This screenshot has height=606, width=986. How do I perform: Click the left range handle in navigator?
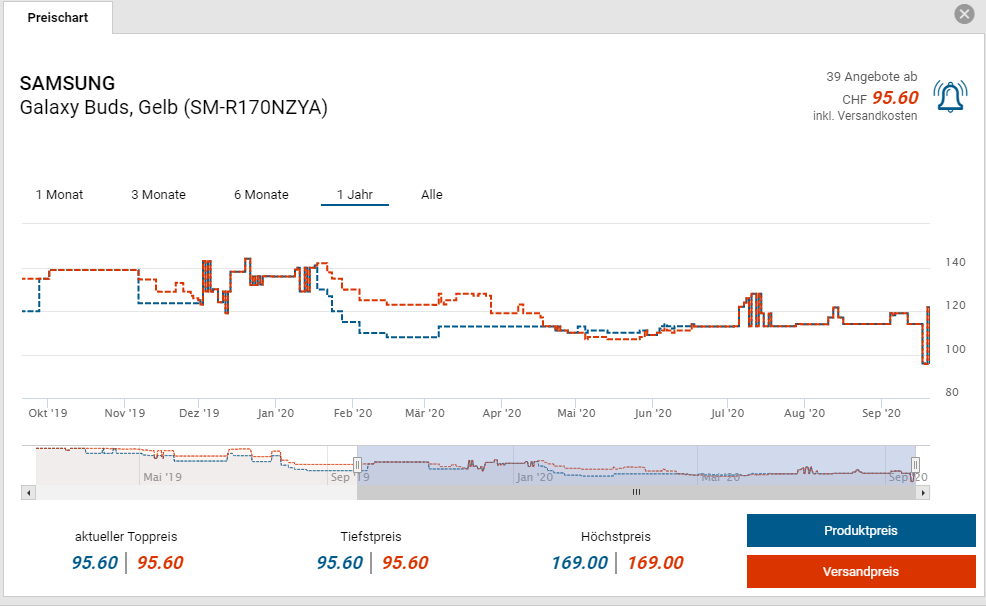(x=357, y=465)
